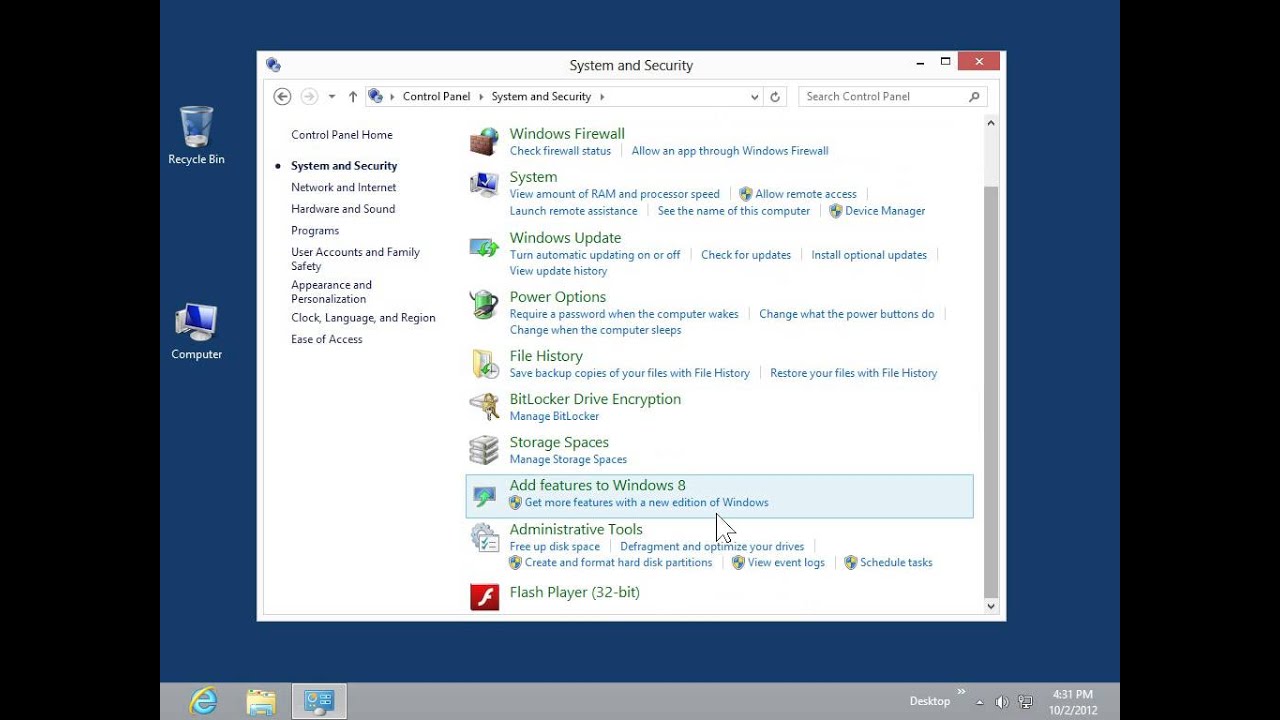Image resolution: width=1280 pixels, height=720 pixels.
Task: Open the Windows Firewall brick wall icon
Action: (484, 142)
